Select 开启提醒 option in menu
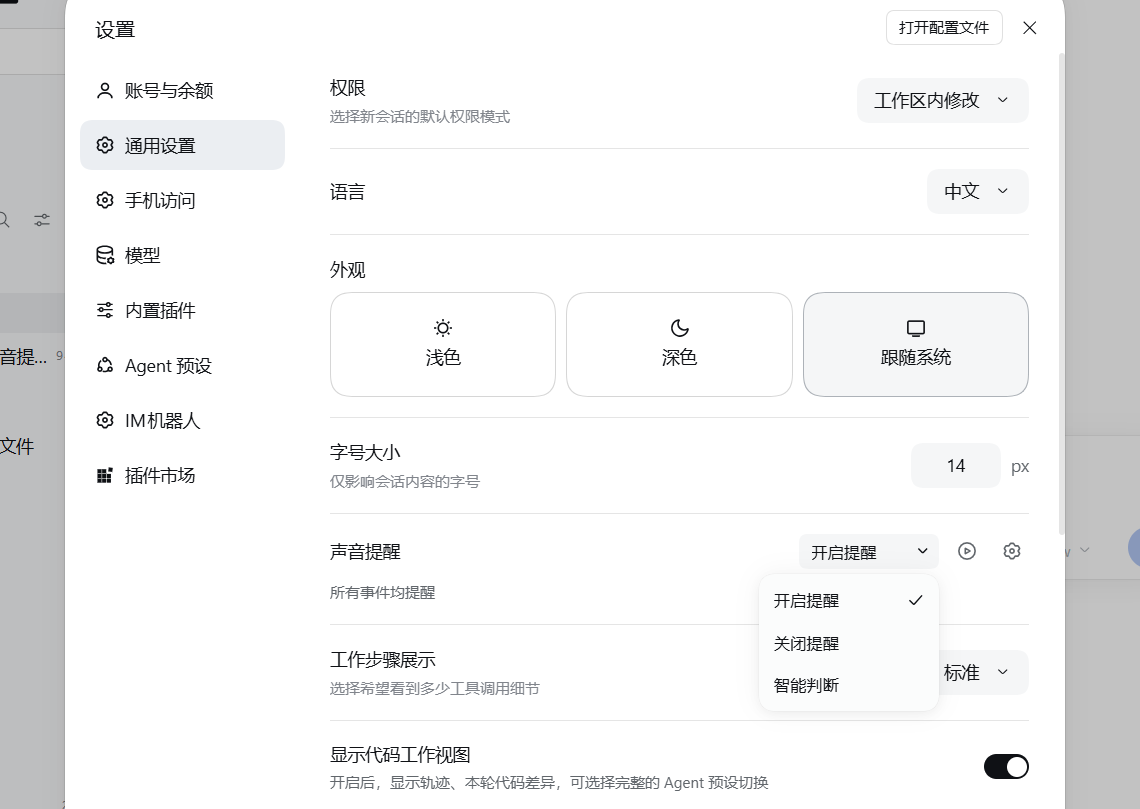The width and height of the screenshot is (1140, 809). (x=848, y=601)
